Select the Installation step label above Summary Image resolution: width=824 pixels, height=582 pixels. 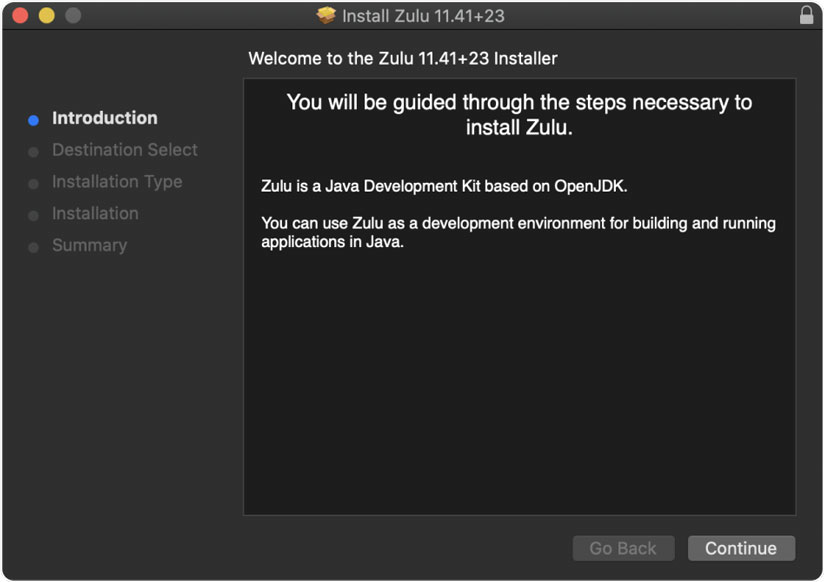[x=95, y=213]
